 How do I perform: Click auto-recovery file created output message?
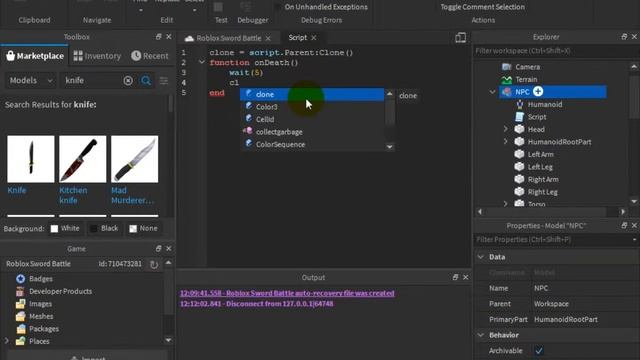coord(287,293)
